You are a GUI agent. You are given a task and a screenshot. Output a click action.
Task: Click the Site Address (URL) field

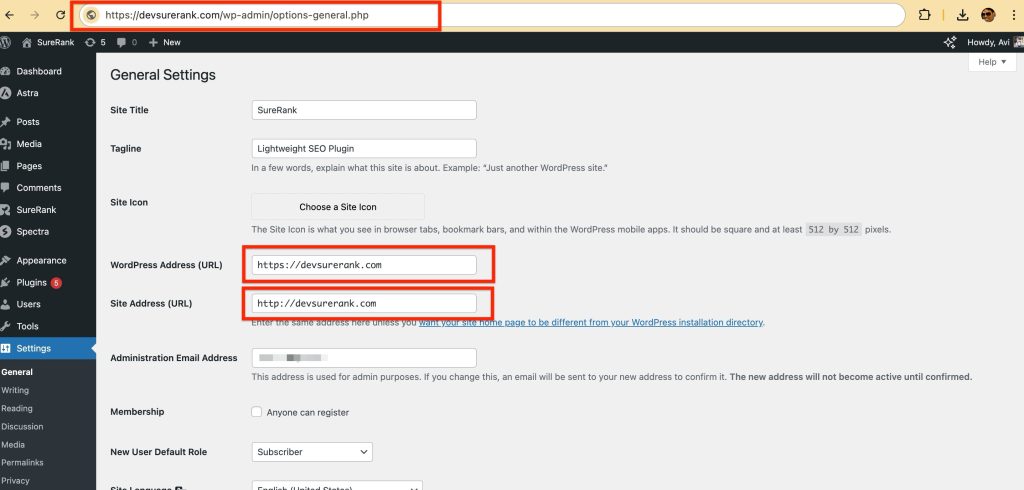click(x=364, y=303)
